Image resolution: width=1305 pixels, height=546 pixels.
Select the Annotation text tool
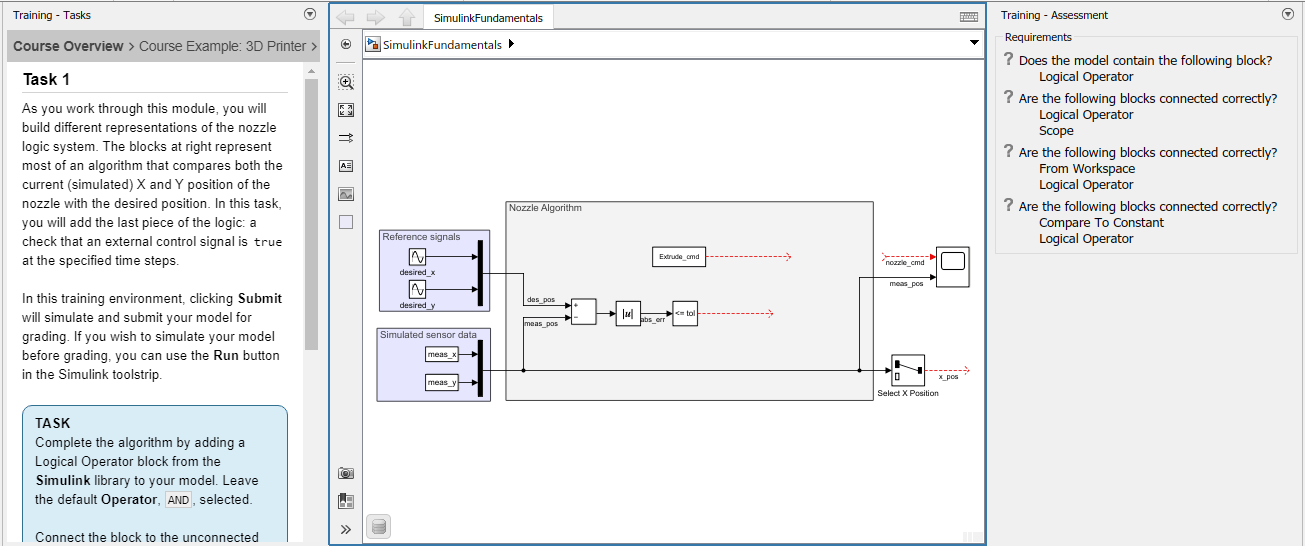click(x=346, y=166)
